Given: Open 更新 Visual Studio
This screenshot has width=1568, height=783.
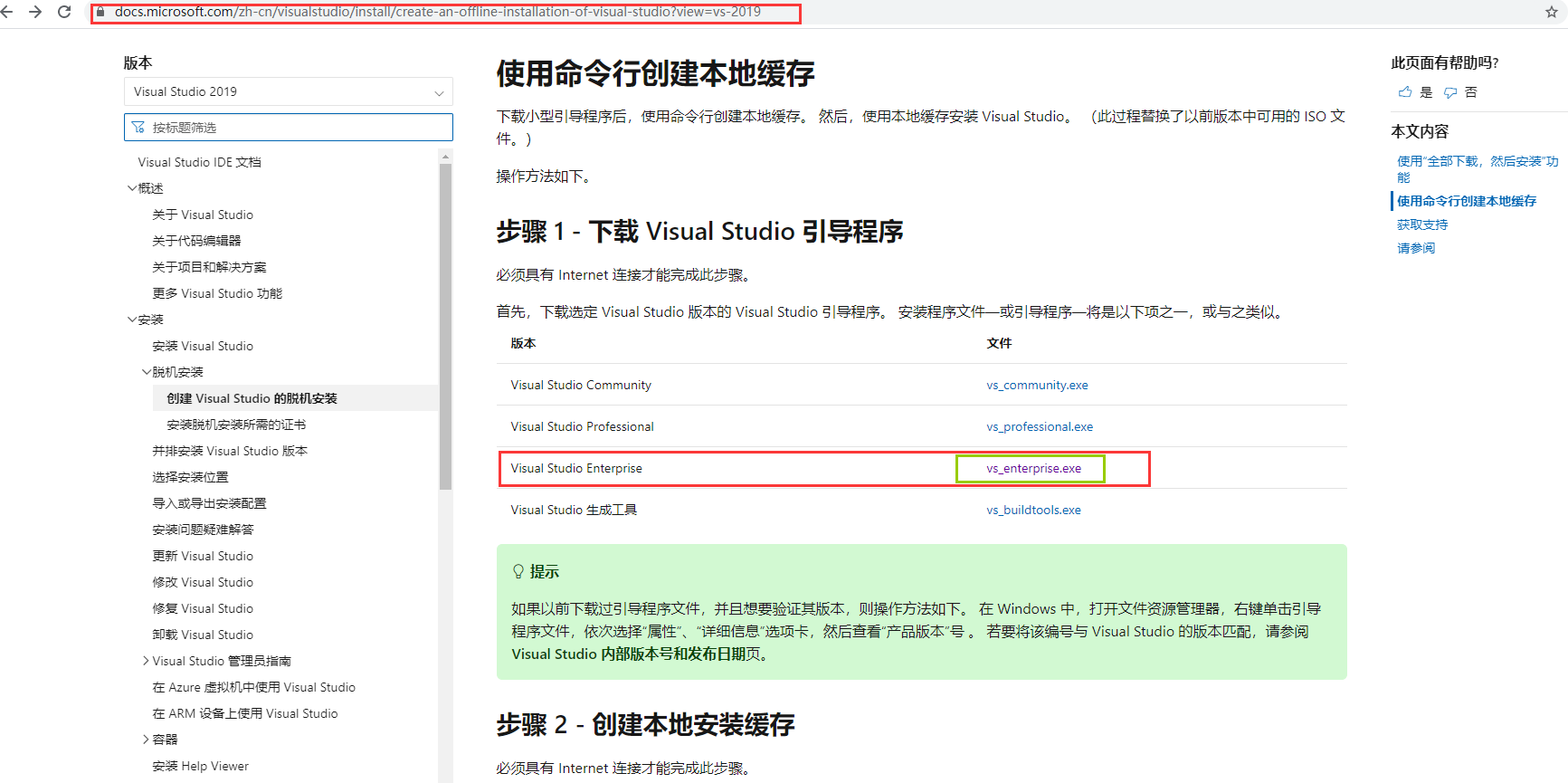Looking at the screenshot, I should [x=203, y=556].
